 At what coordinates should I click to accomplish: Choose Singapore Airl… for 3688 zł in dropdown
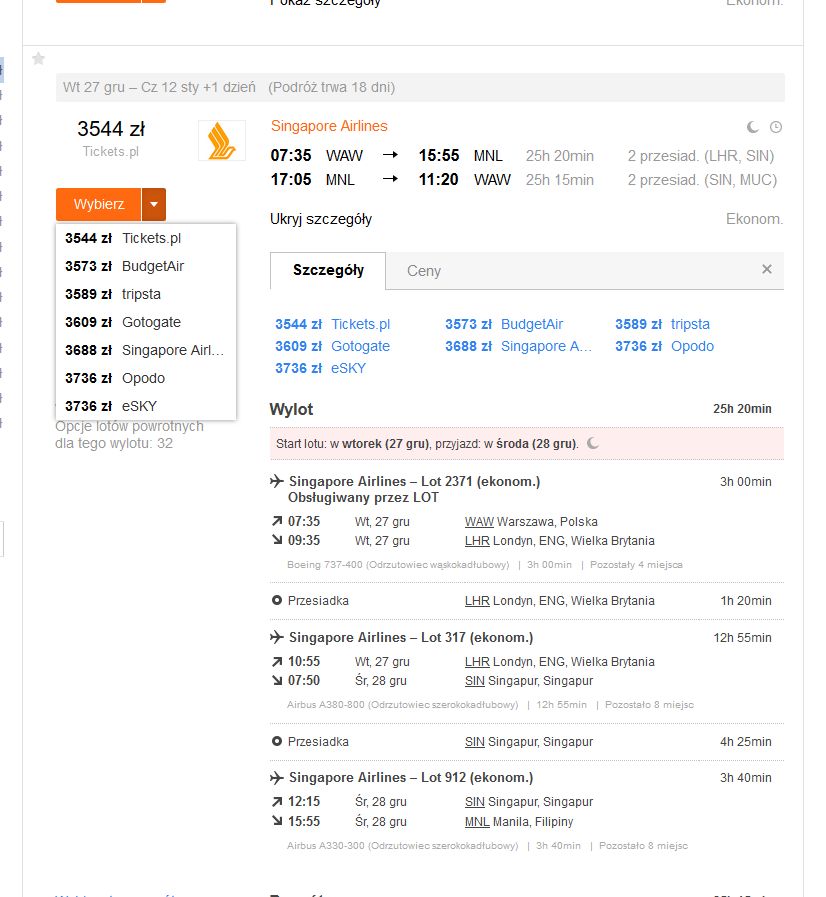click(146, 350)
